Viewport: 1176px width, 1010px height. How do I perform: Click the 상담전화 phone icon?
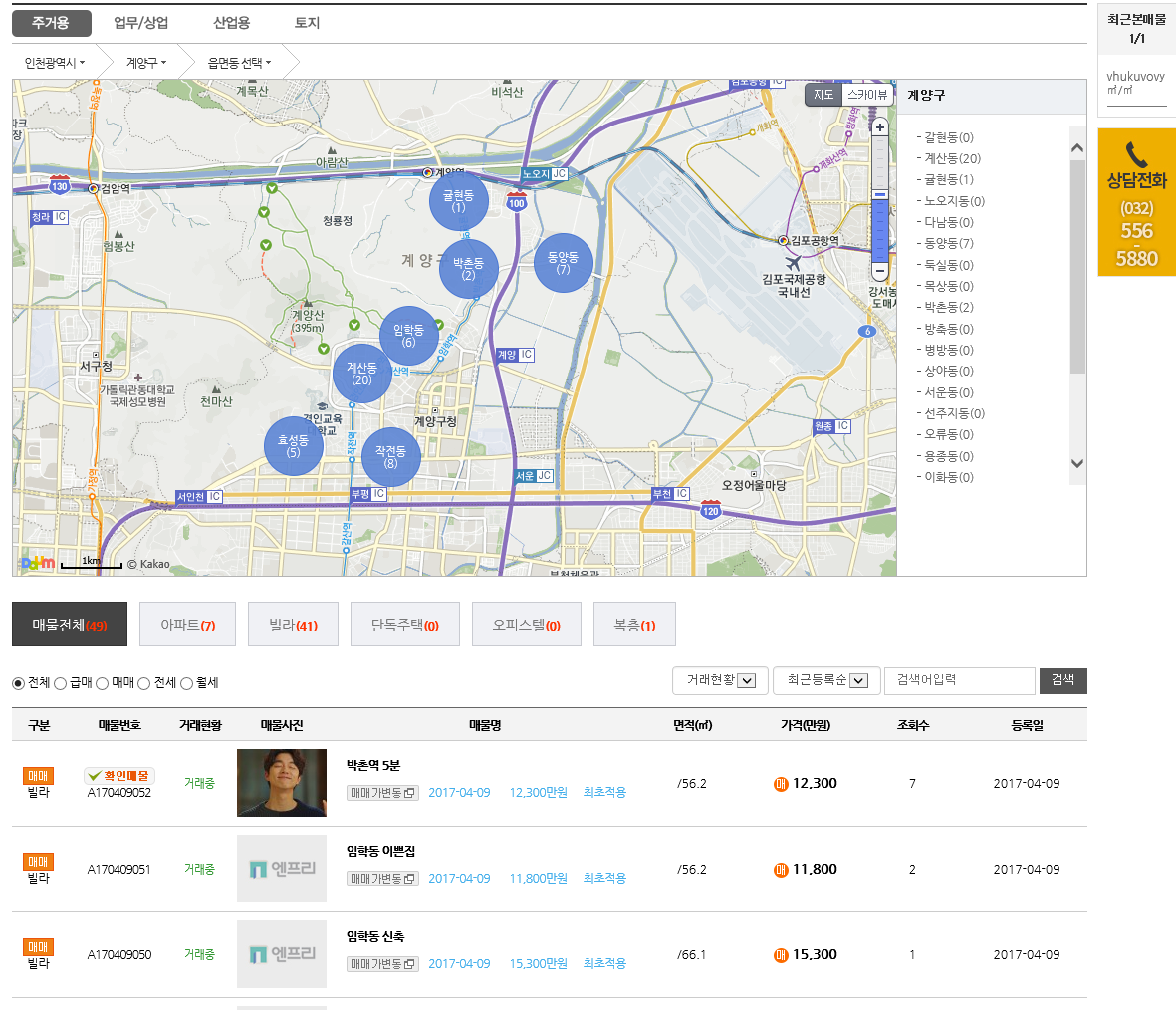(x=1136, y=154)
